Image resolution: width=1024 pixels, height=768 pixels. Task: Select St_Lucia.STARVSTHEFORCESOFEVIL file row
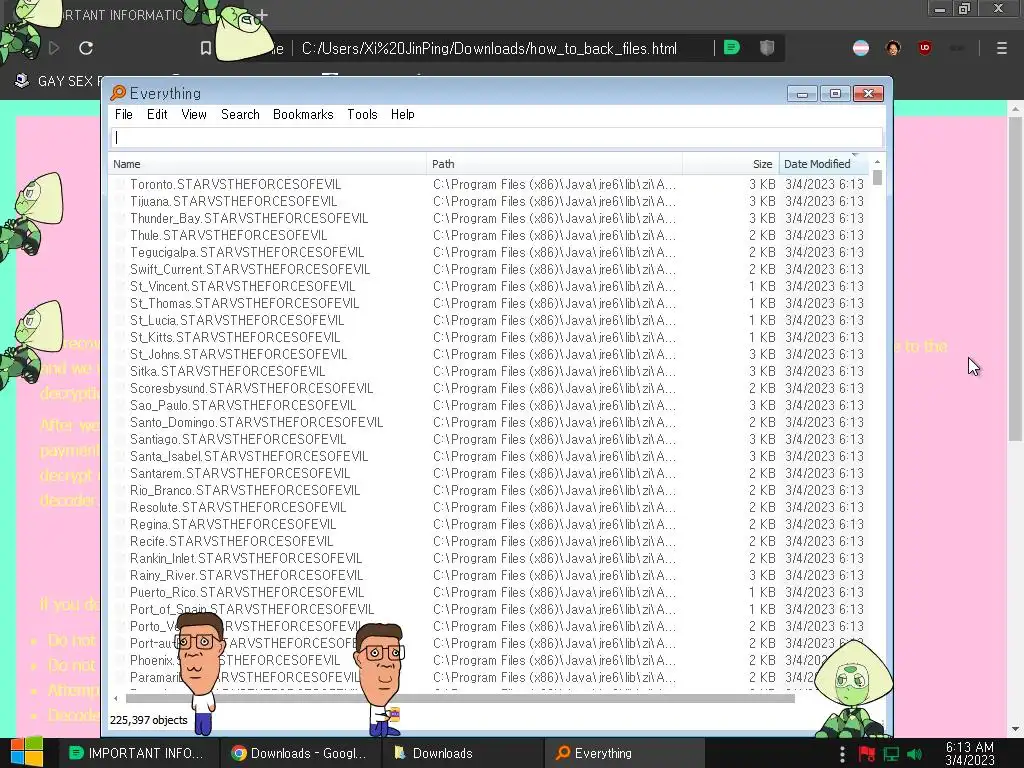[490, 320]
